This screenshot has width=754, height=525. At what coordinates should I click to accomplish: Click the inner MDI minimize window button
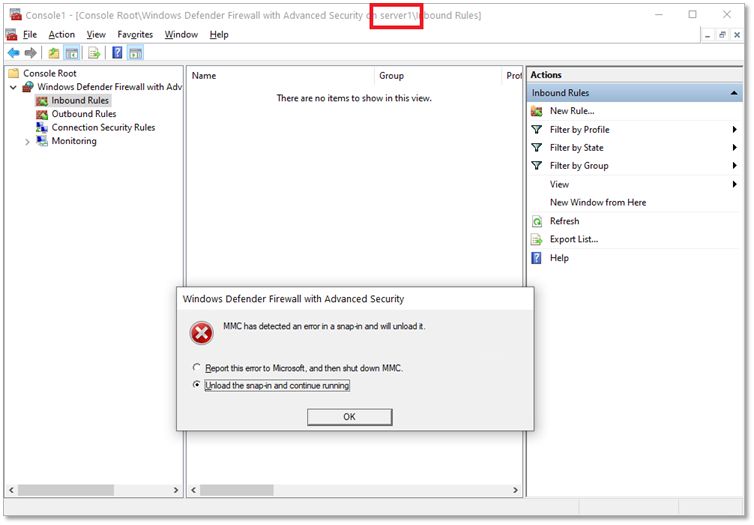click(x=707, y=35)
